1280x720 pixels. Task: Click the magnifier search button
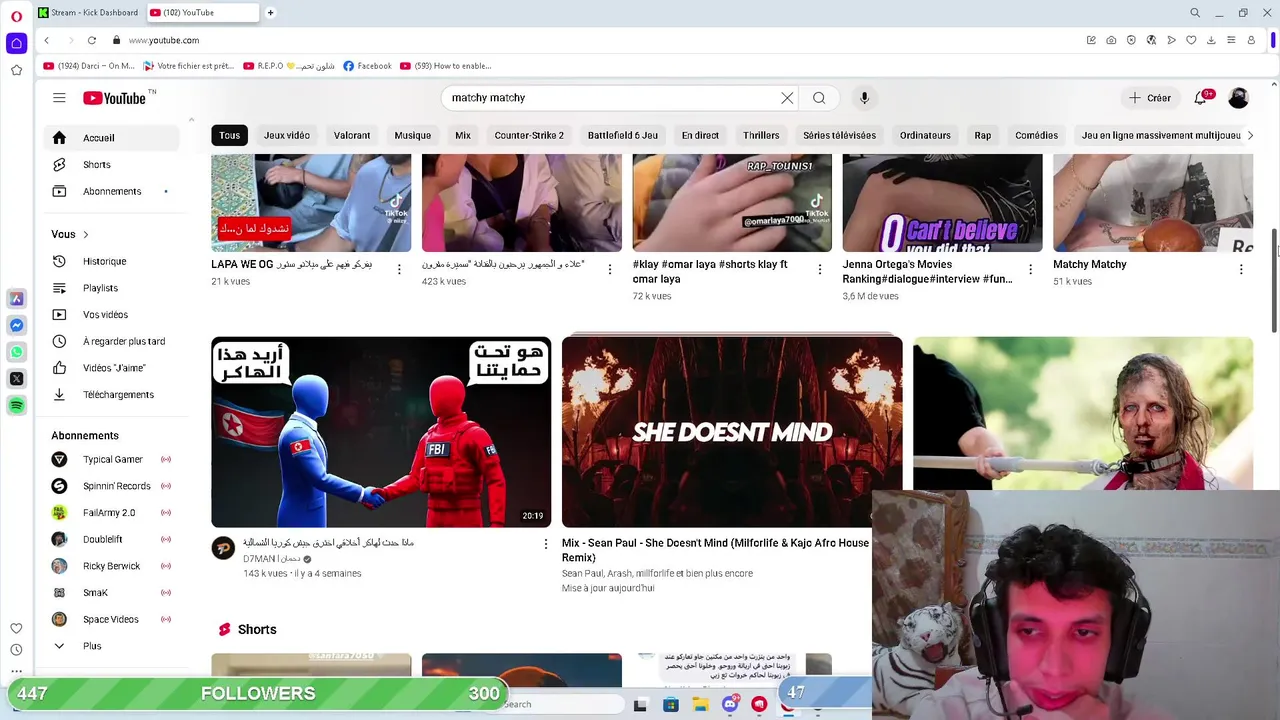819,98
